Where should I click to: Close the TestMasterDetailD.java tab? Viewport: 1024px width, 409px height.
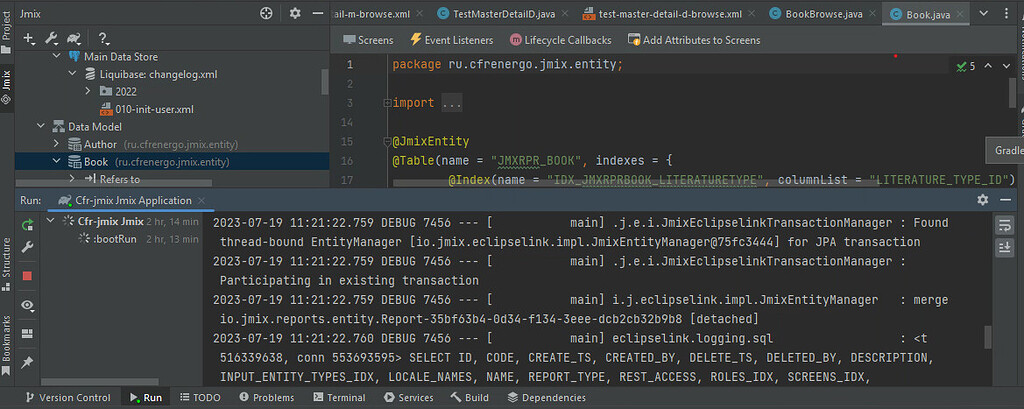tap(565, 14)
